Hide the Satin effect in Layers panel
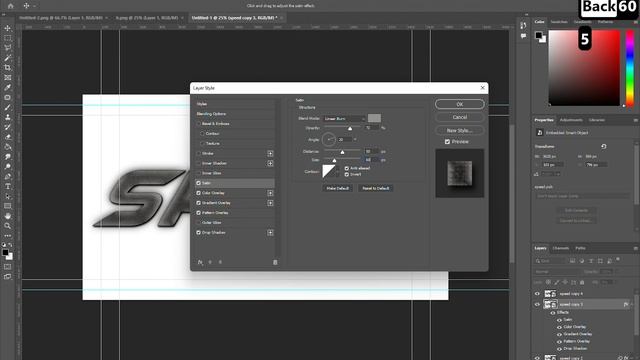This screenshot has width=640, height=360. click(x=559, y=320)
